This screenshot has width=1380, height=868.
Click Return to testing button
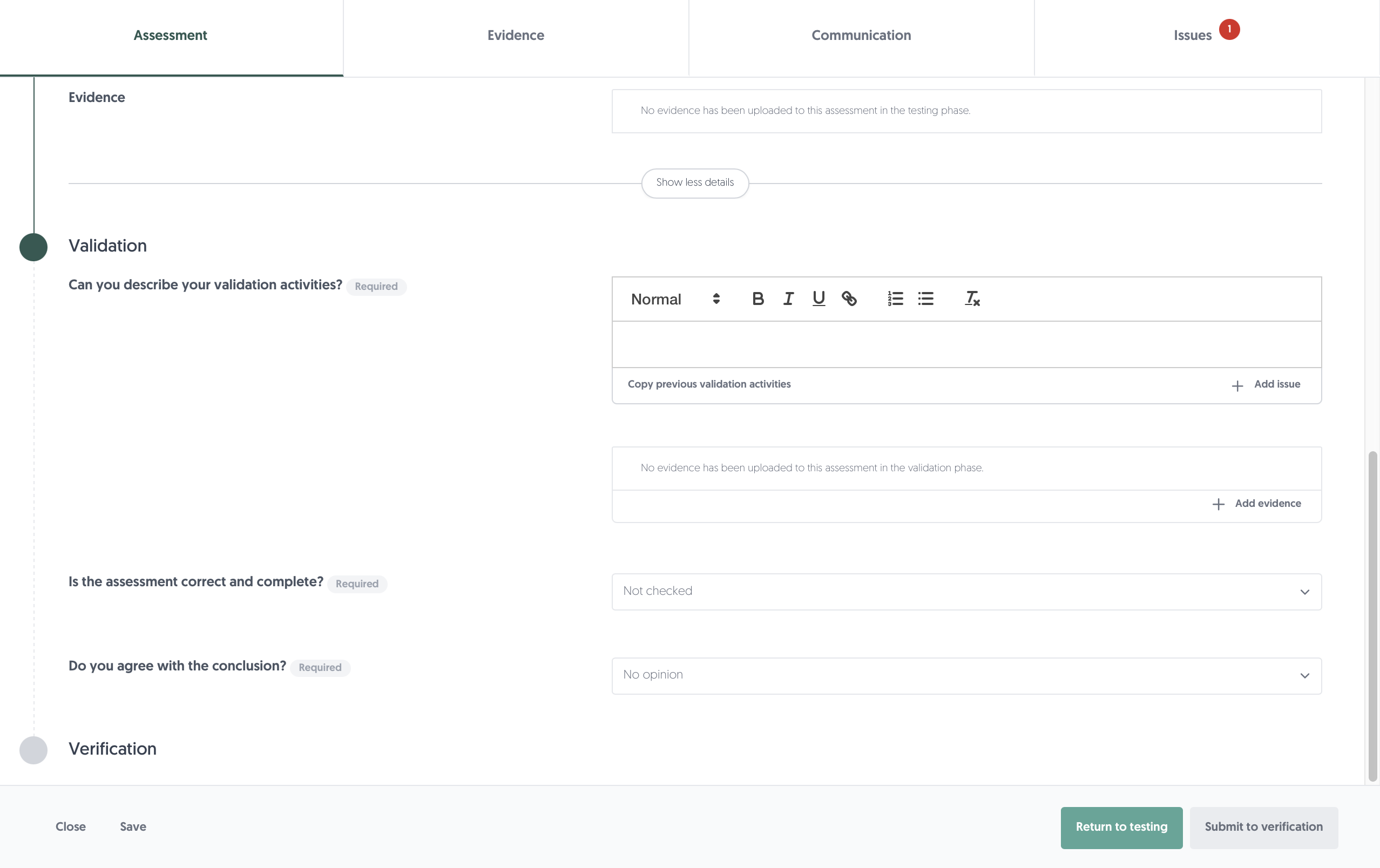click(1121, 828)
